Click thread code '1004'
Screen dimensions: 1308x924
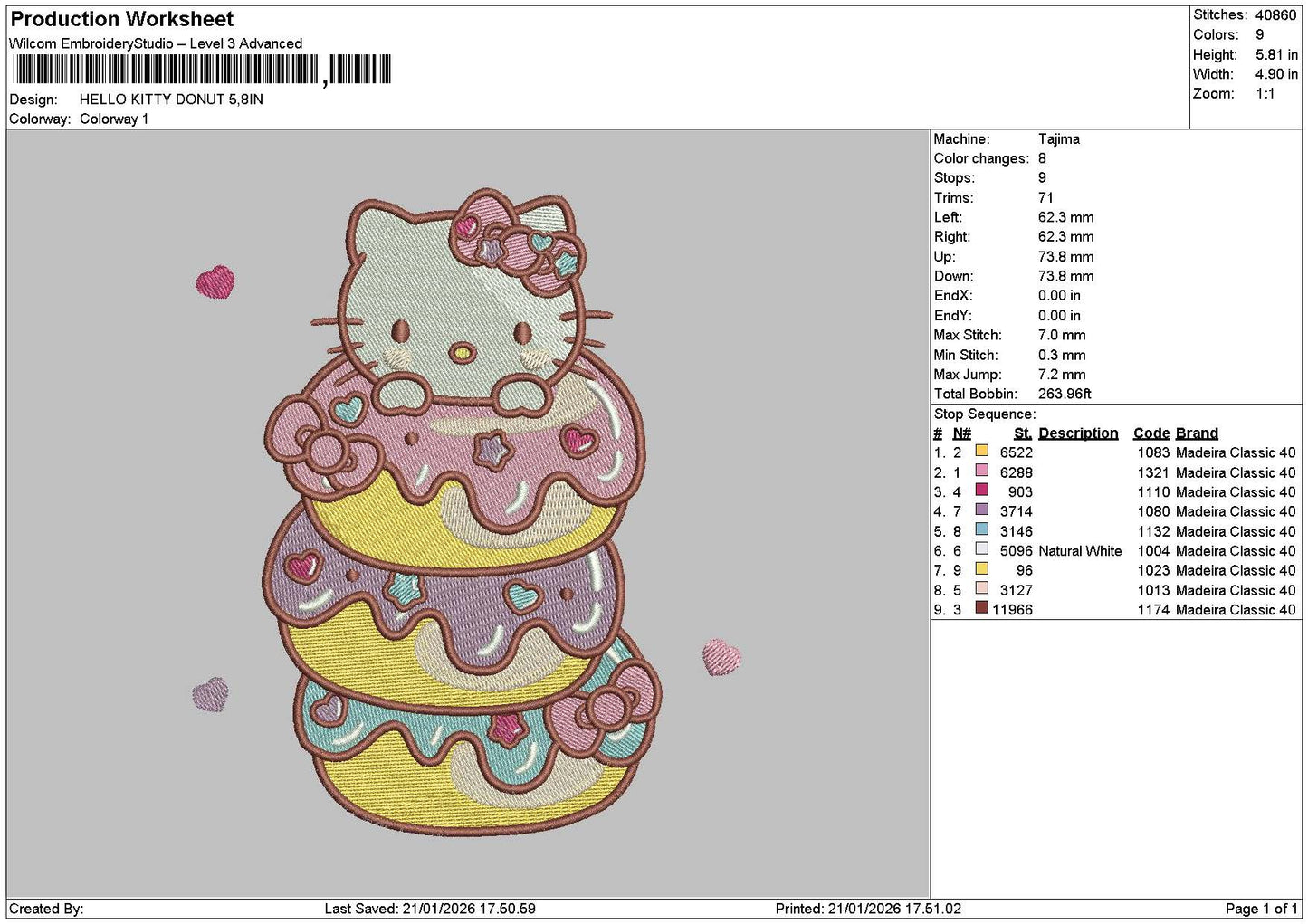coord(1153,551)
